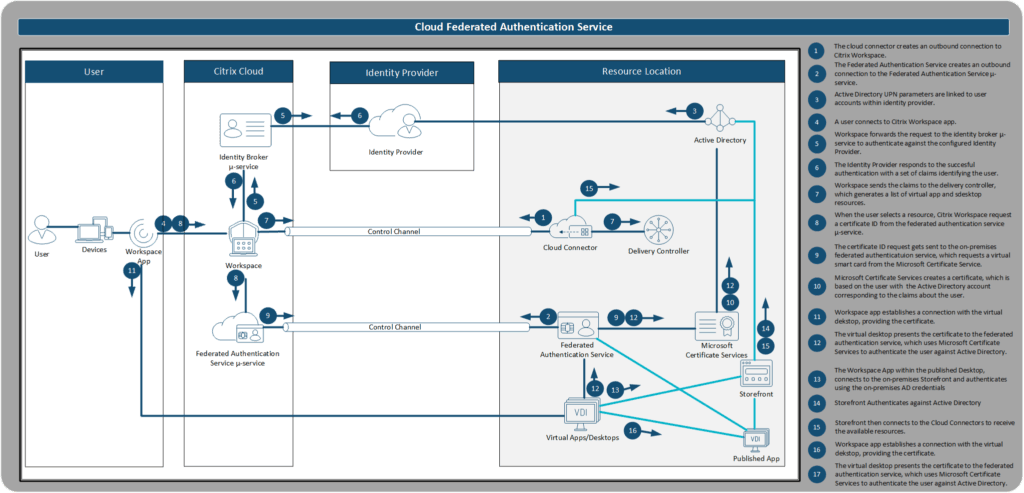Click the Published App monitor icon
The image size is (1024, 493).
pos(757,439)
